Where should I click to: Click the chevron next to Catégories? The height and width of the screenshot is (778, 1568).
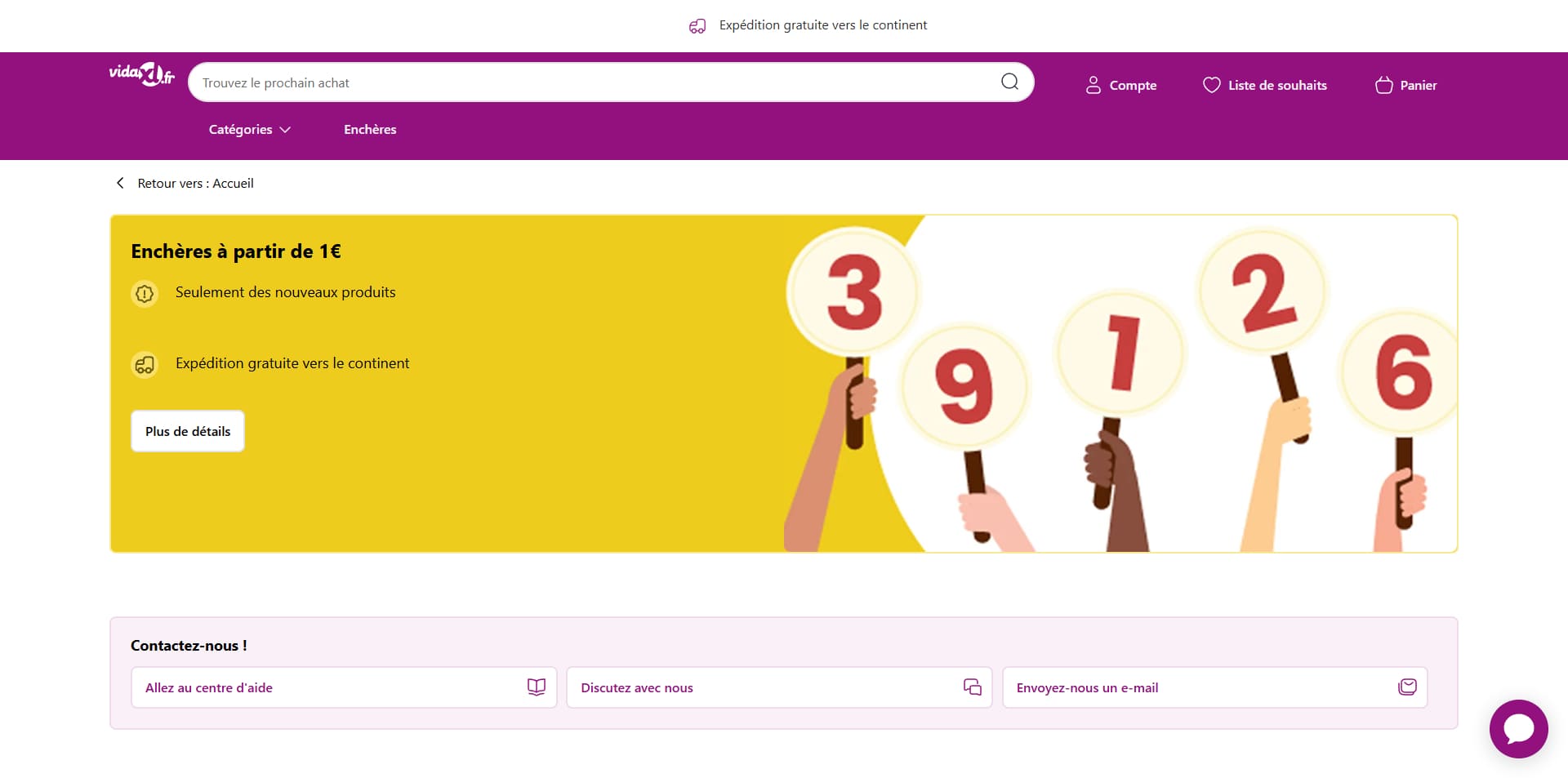(285, 130)
